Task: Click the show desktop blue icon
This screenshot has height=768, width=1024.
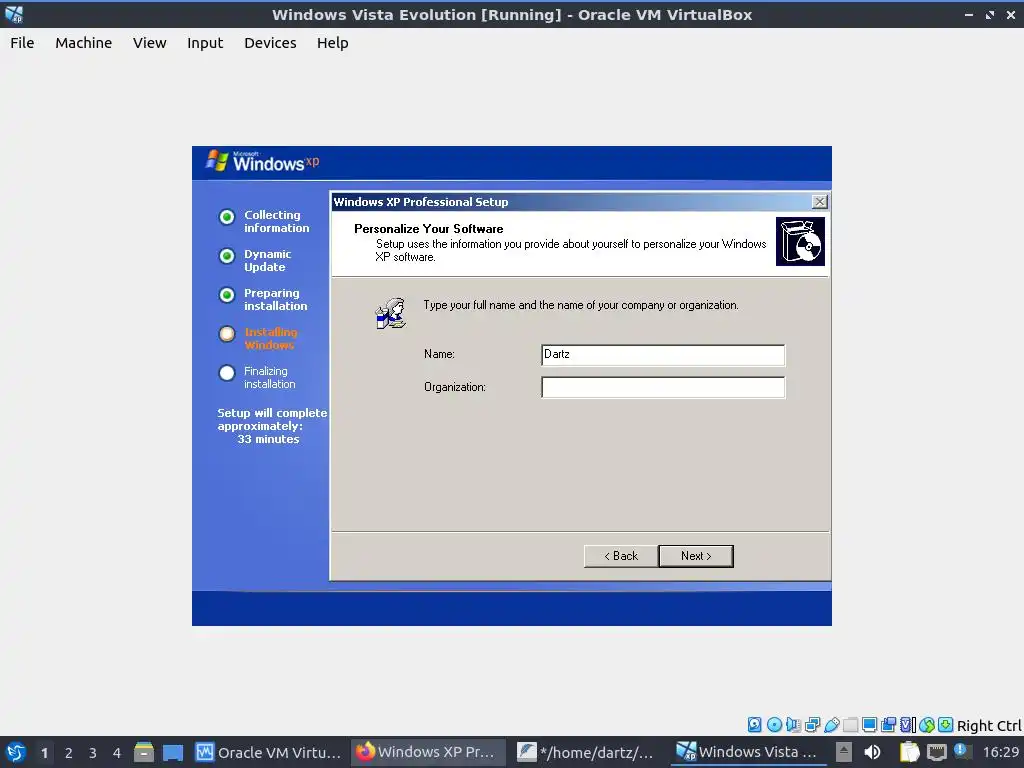Action: [173, 752]
